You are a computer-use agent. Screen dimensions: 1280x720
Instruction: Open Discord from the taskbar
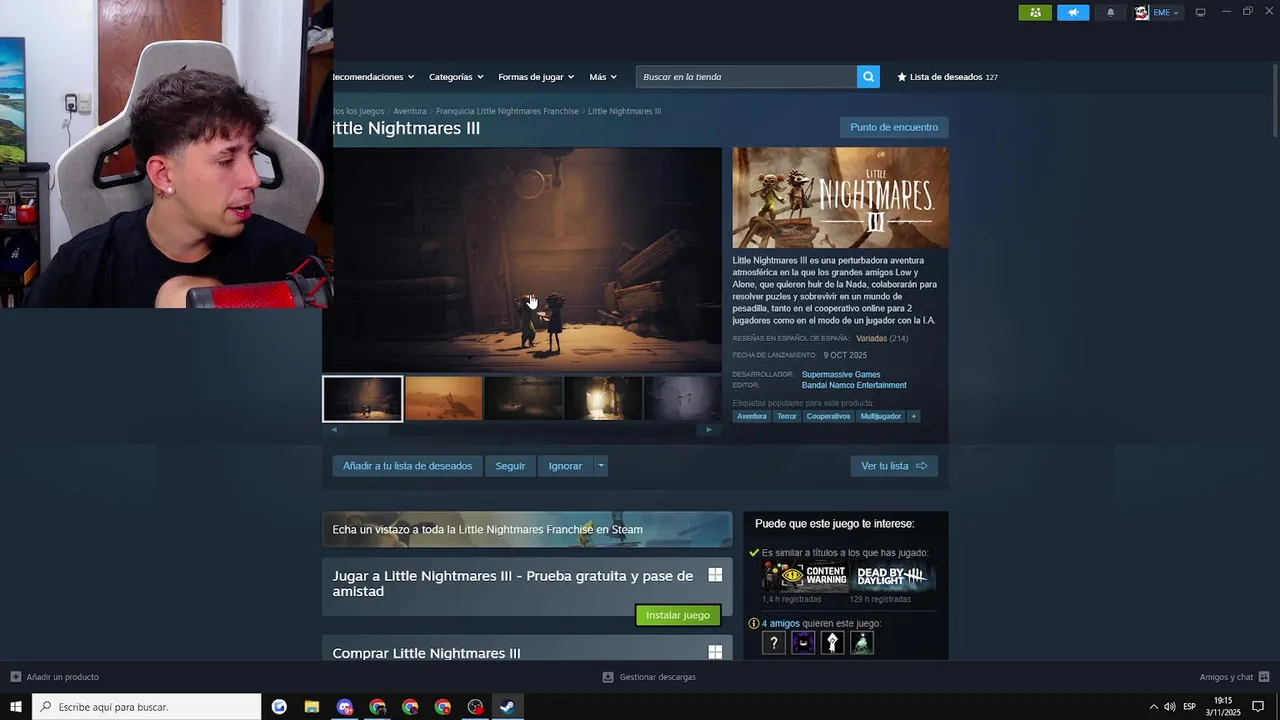click(x=345, y=707)
